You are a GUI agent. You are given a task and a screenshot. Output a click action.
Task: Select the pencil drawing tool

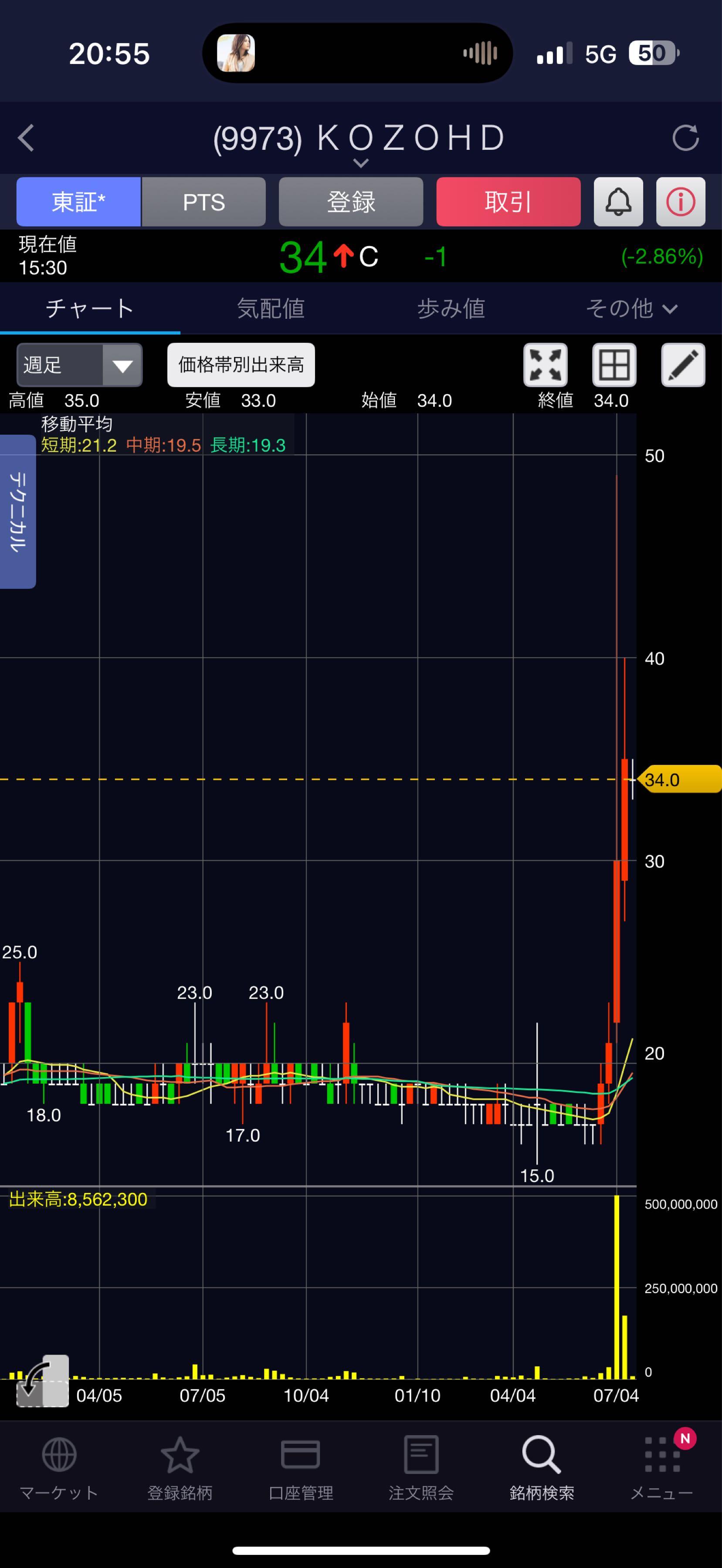(683, 365)
